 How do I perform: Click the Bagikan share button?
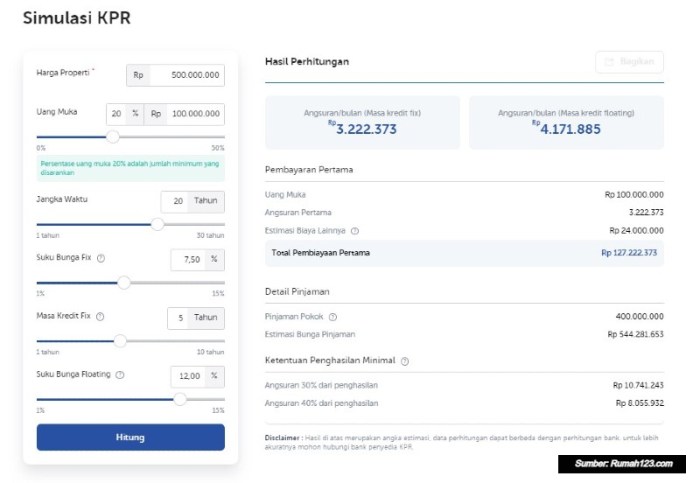point(629,62)
